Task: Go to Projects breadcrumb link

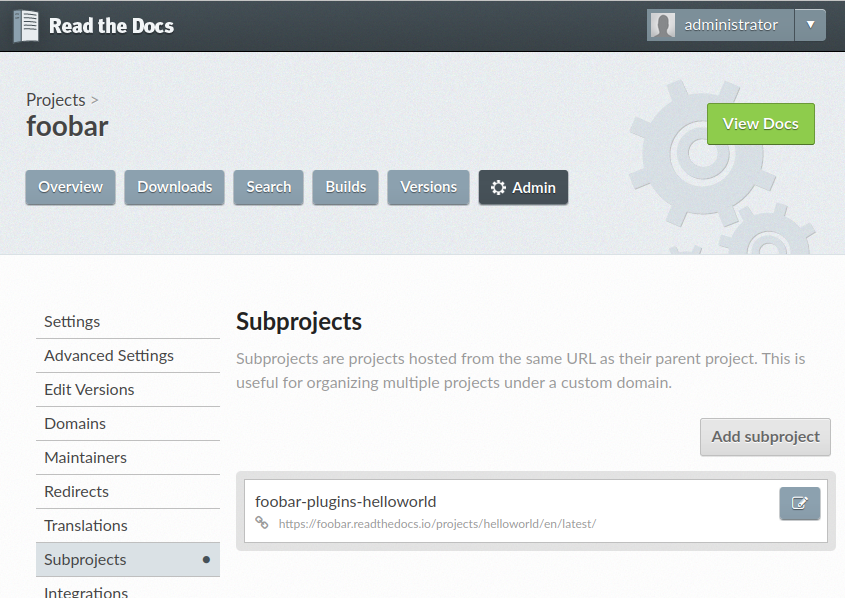Action: click(x=56, y=100)
